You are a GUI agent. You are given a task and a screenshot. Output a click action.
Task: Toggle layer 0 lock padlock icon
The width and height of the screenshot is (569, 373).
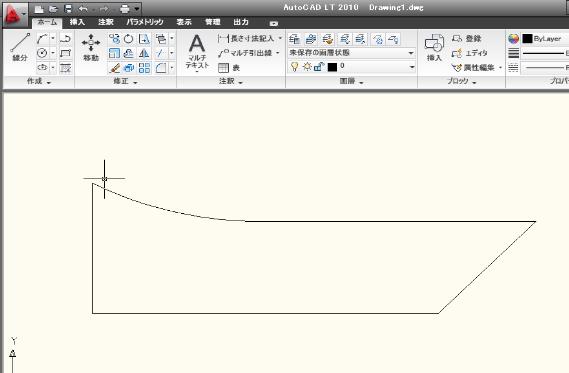click(319, 67)
